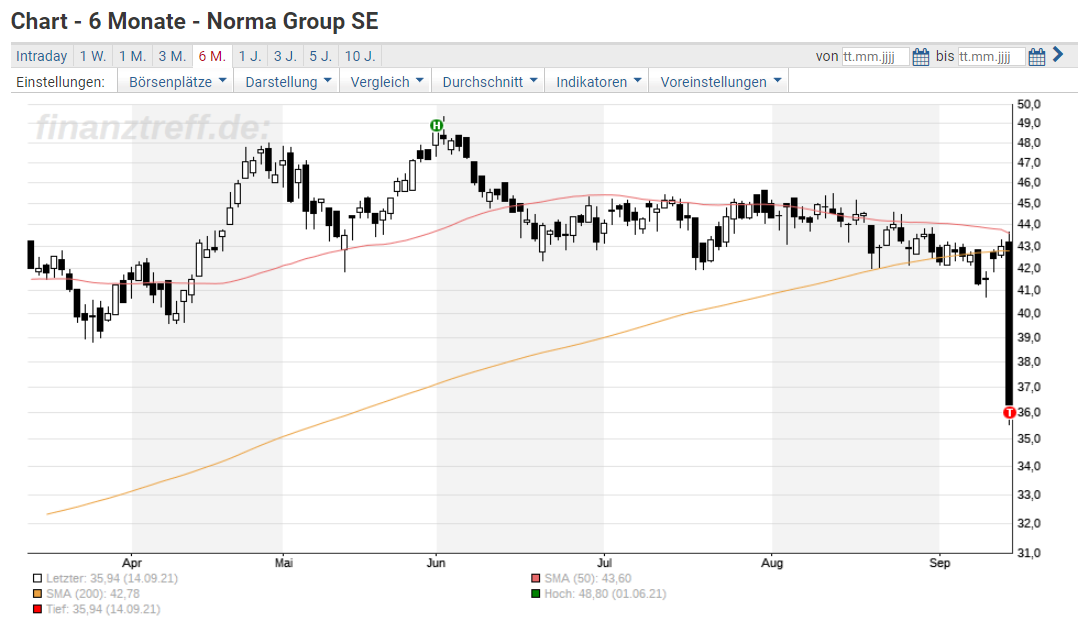Click the 31,0 price axis label
1087x633 pixels.
click(1029, 553)
